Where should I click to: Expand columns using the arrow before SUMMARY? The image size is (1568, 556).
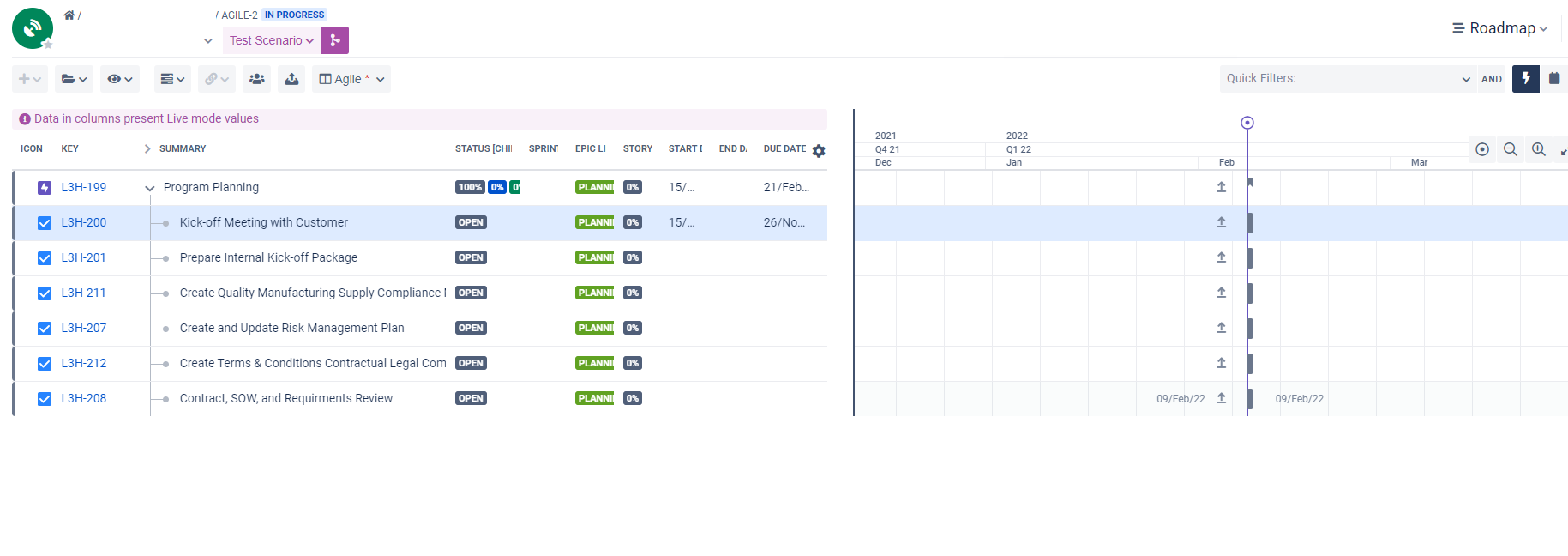tap(147, 148)
